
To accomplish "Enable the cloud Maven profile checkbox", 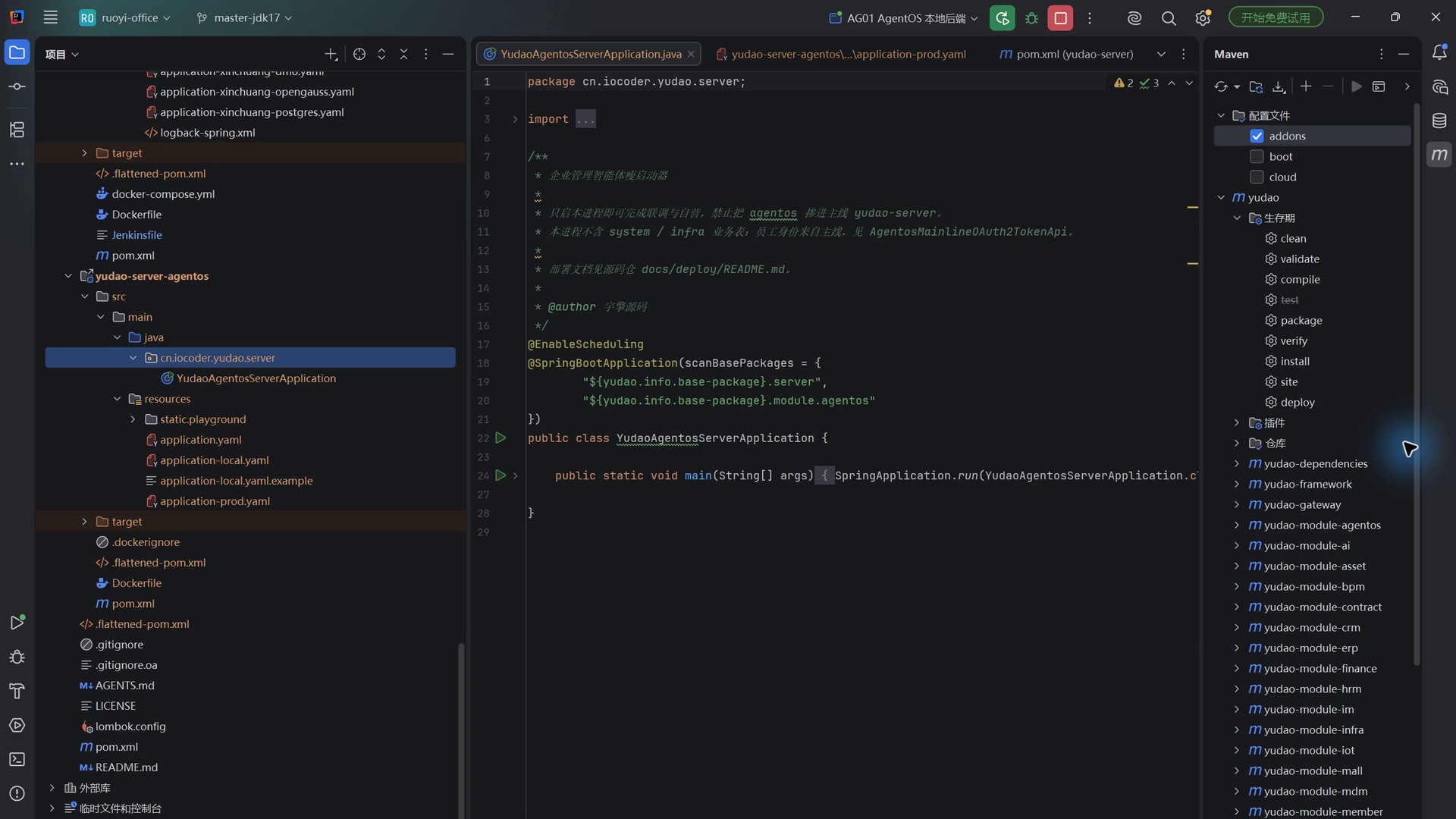I will (x=1257, y=177).
